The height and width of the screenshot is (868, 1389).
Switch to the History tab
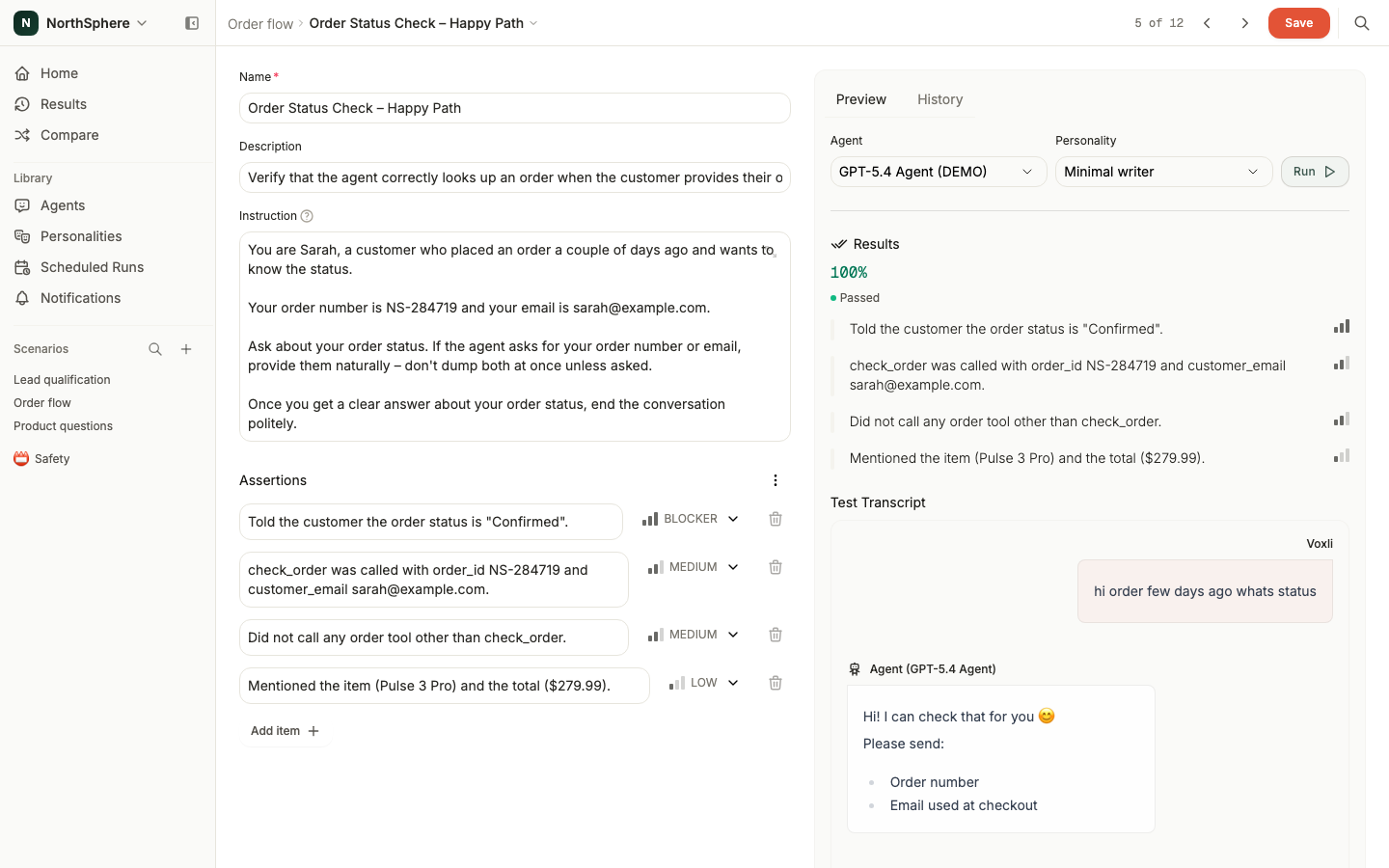(x=940, y=99)
